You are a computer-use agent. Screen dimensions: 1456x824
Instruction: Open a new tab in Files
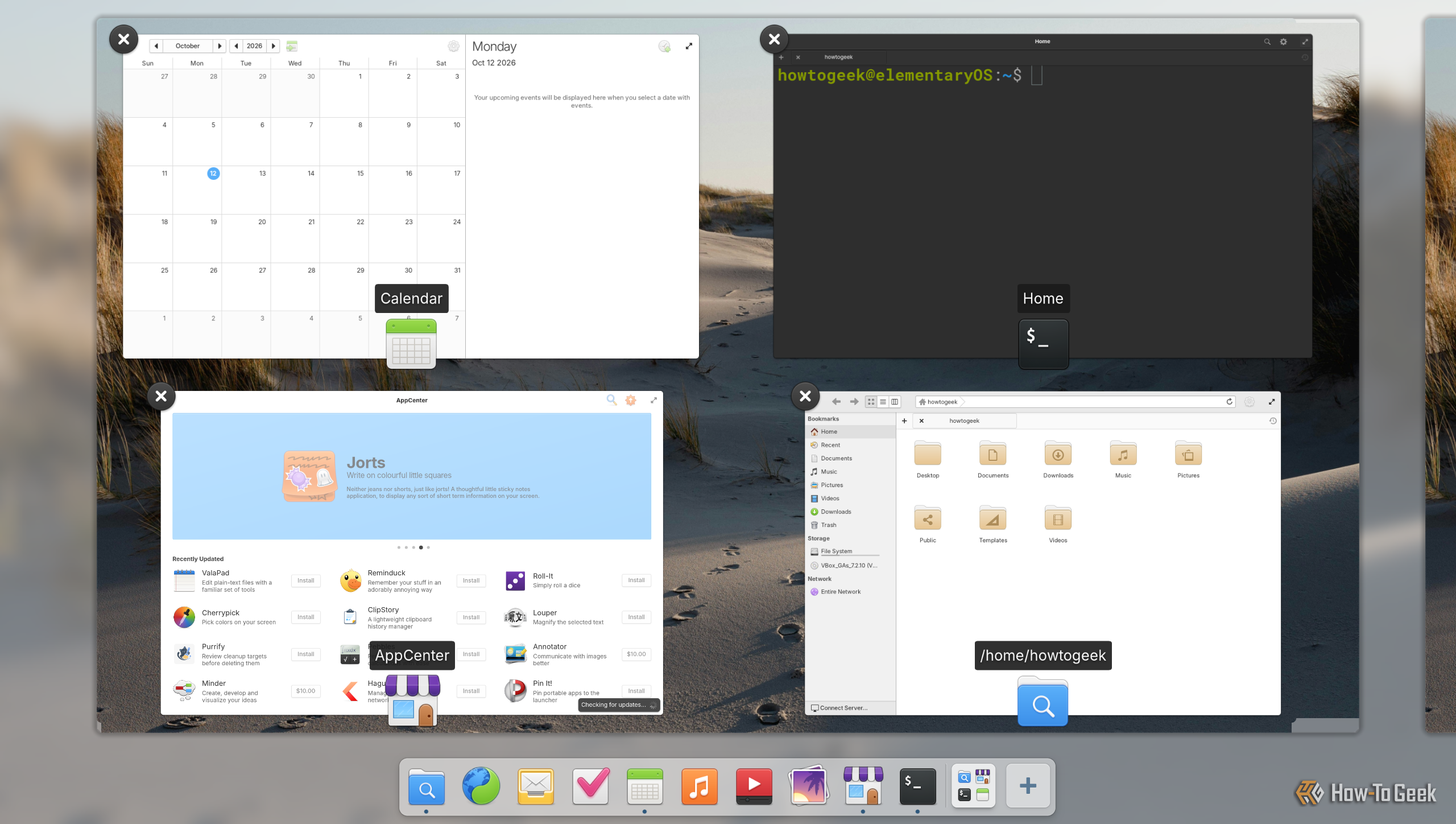click(x=904, y=421)
